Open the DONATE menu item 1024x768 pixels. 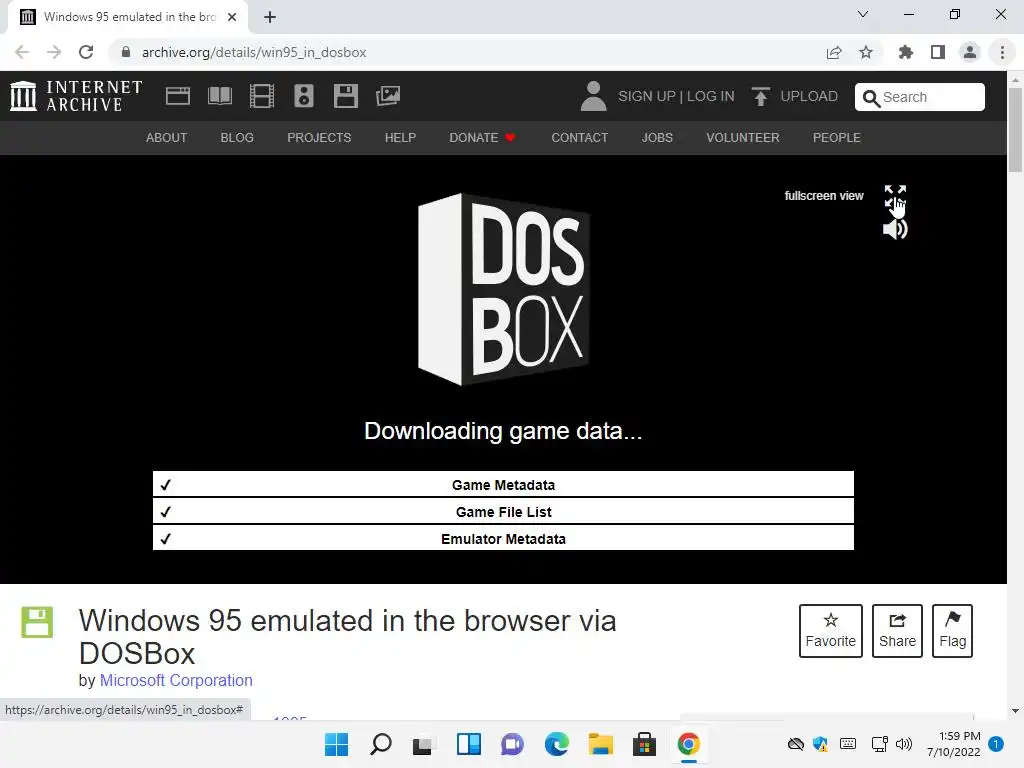482,138
